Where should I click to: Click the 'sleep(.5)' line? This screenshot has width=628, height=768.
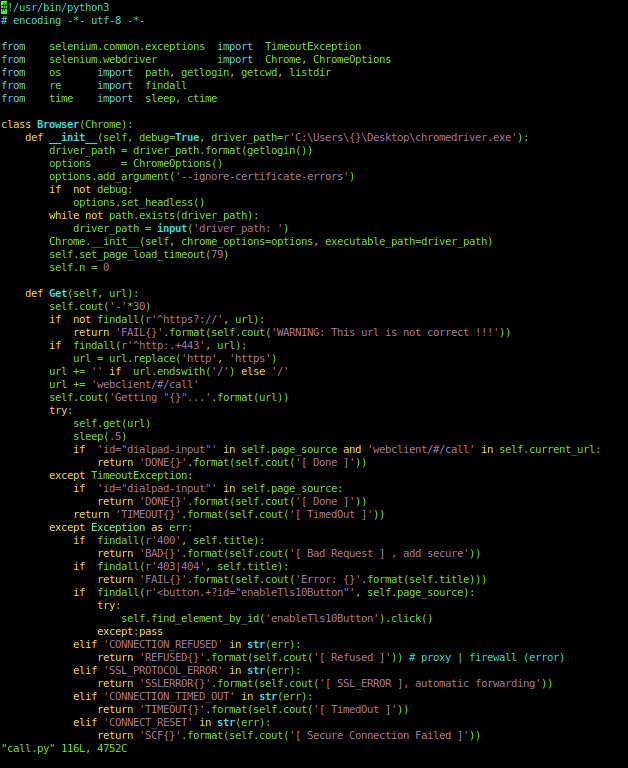pos(100,436)
